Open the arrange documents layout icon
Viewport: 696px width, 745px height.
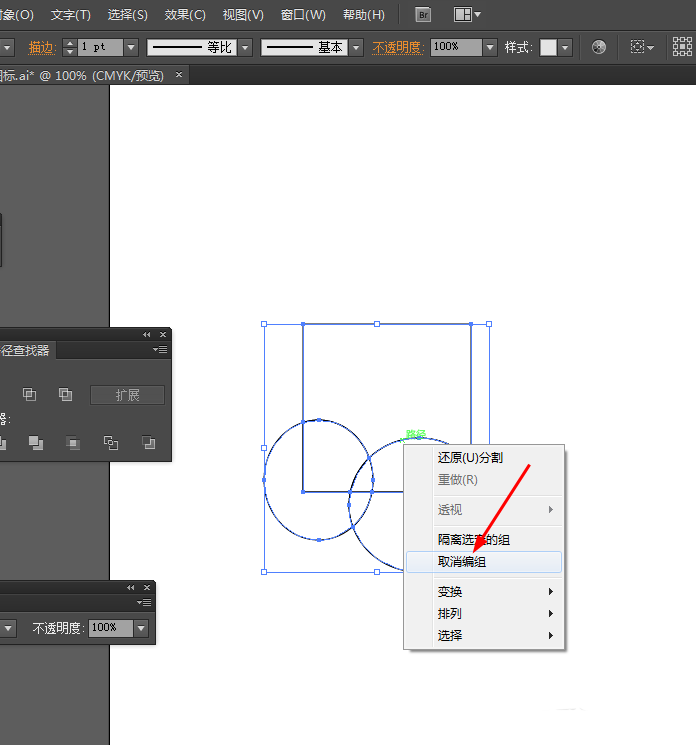pyautogui.click(x=466, y=15)
